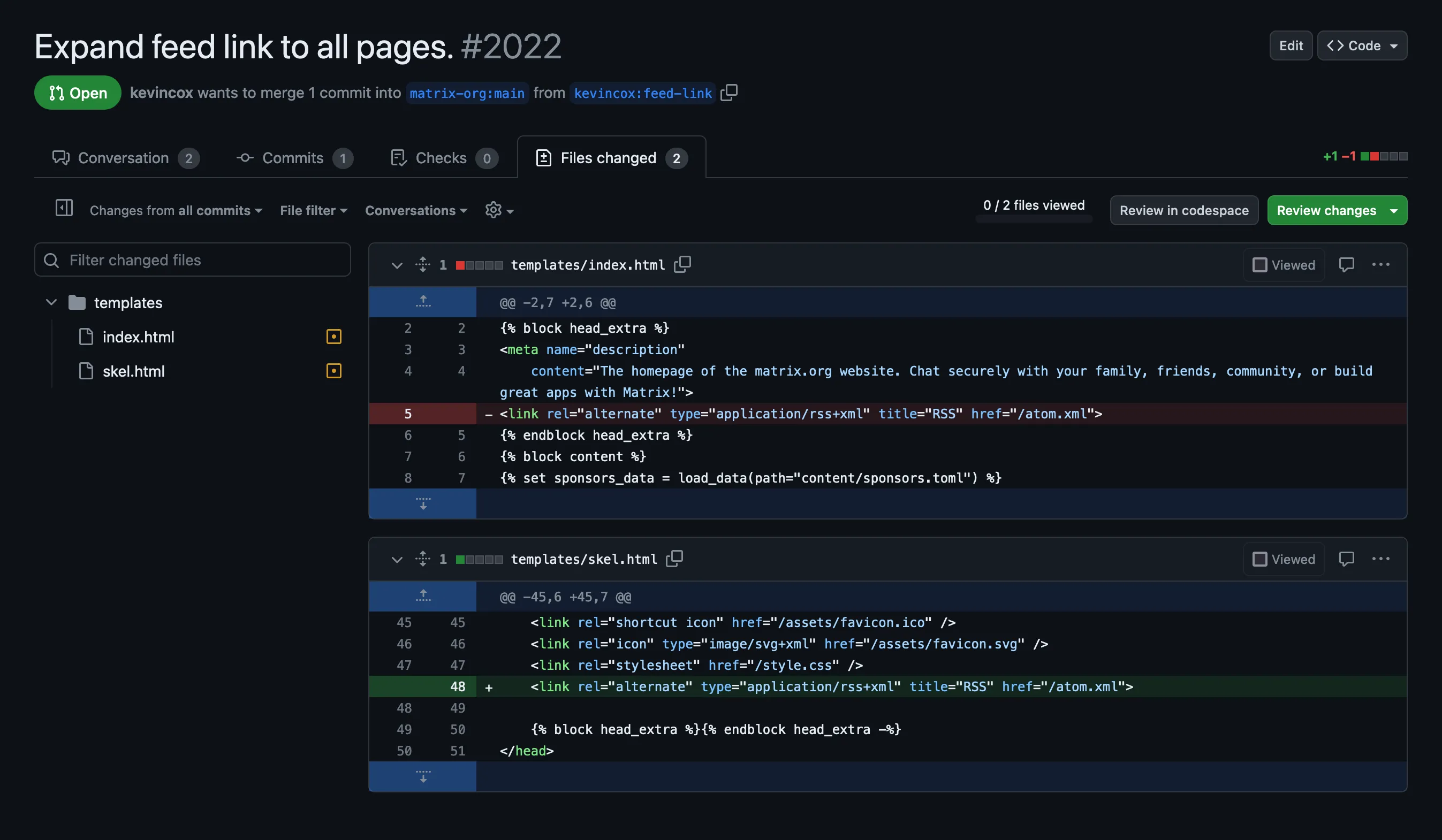Expand hidden code above the index.html hunk
Image resolution: width=1442 pixels, height=840 pixels.
pos(422,301)
